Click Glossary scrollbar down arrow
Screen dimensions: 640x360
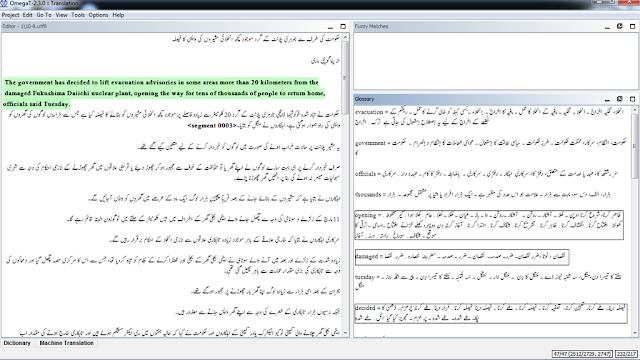click(x=635, y=333)
